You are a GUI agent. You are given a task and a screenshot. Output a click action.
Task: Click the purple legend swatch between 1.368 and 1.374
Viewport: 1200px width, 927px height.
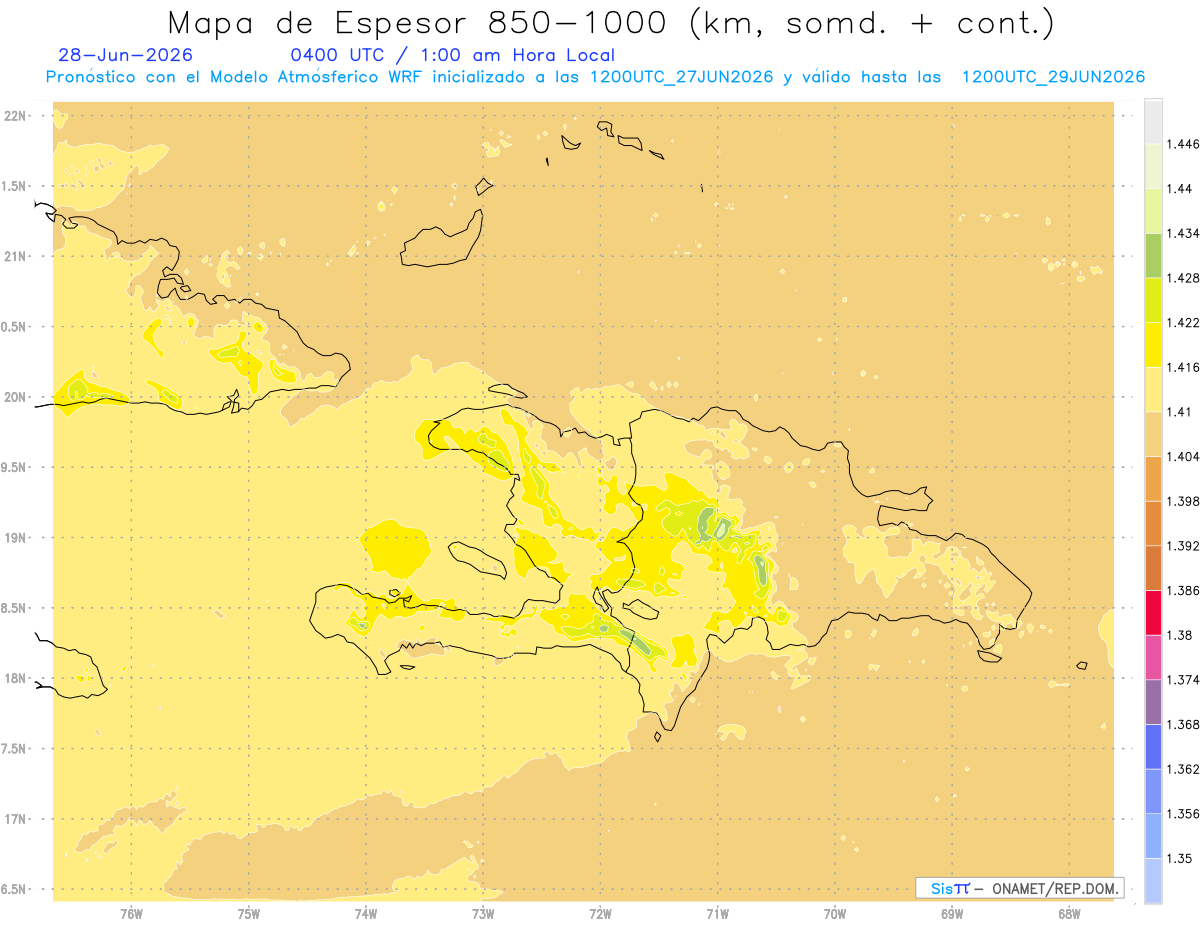pos(1153,702)
